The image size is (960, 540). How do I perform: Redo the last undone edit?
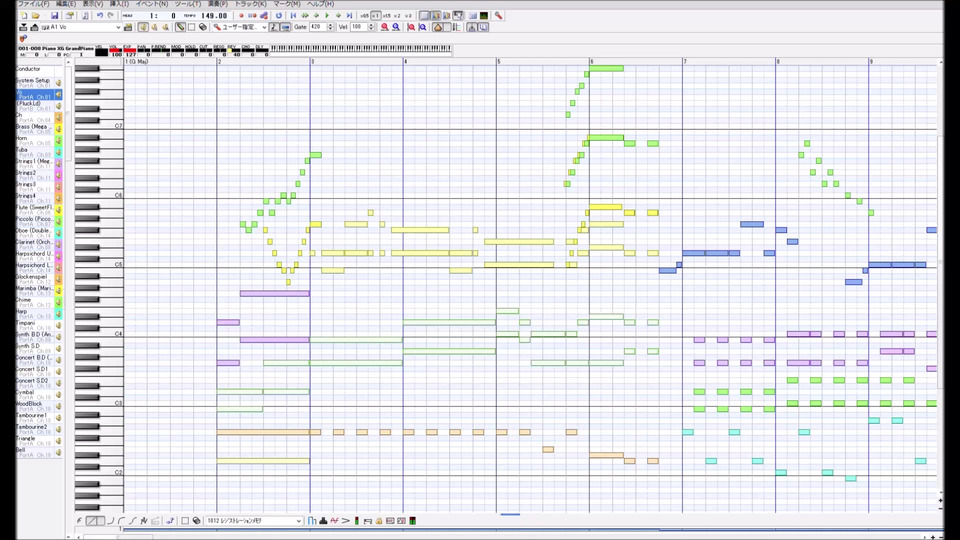[x=111, y=15]
